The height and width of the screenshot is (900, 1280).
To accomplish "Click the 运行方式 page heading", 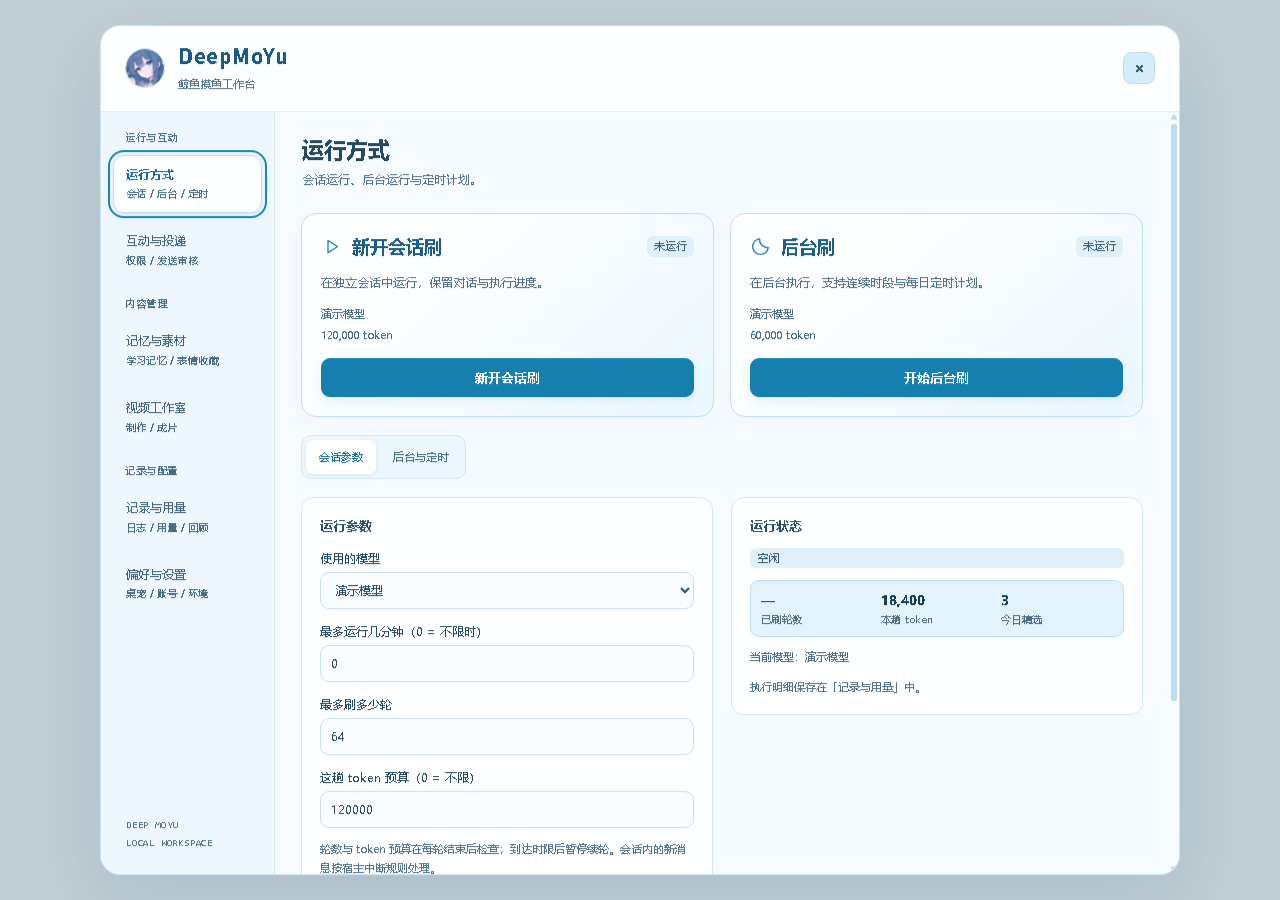I will point(345,151).
